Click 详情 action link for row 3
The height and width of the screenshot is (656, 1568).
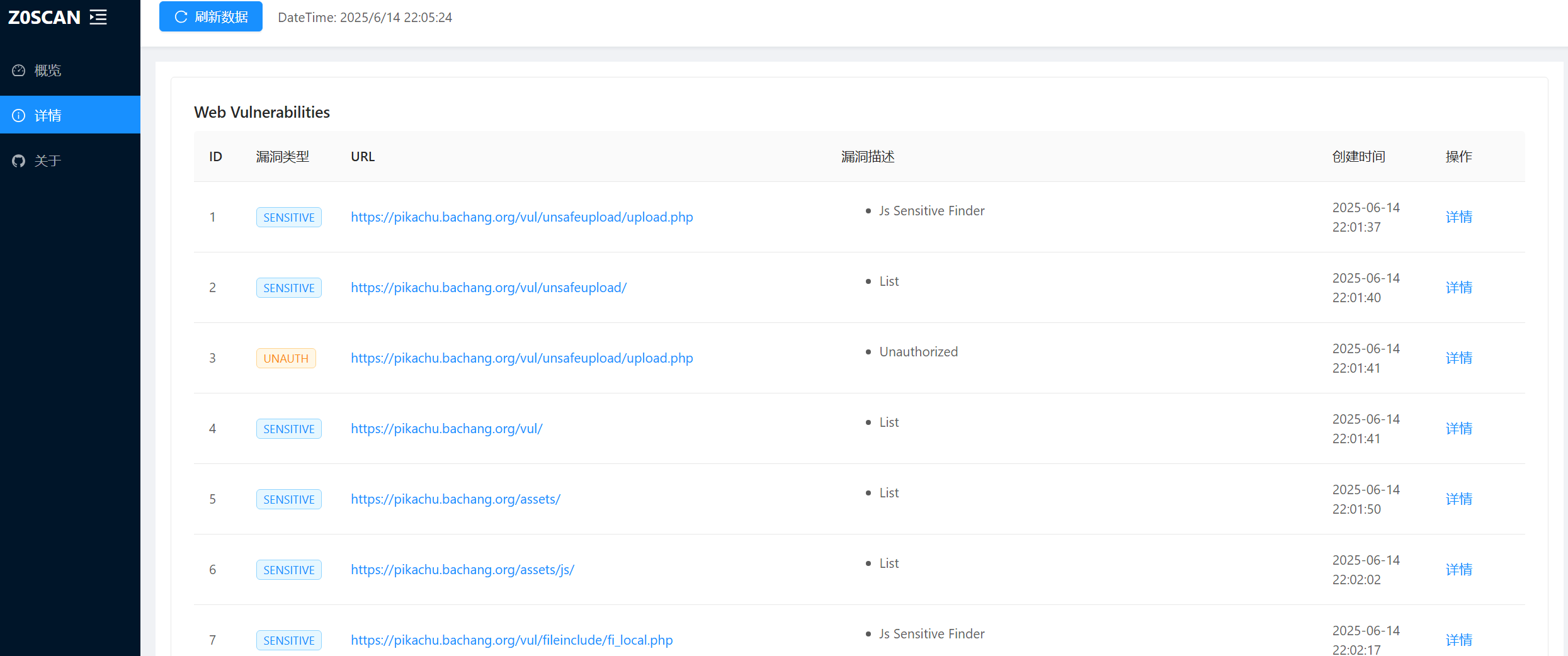pyautogui.click(x=1459, y=358)
